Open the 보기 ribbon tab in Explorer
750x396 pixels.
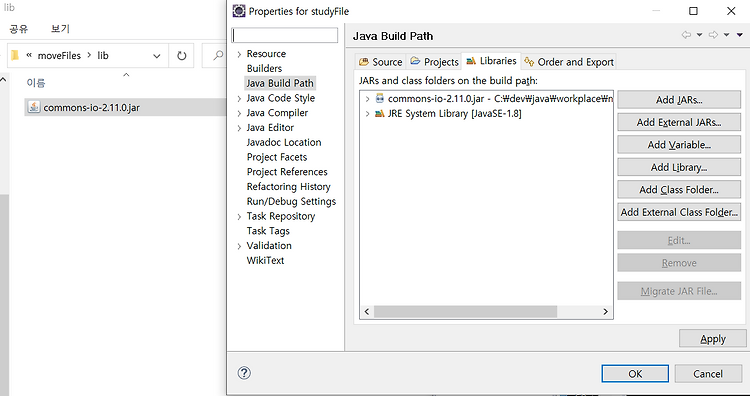point(60,29)
